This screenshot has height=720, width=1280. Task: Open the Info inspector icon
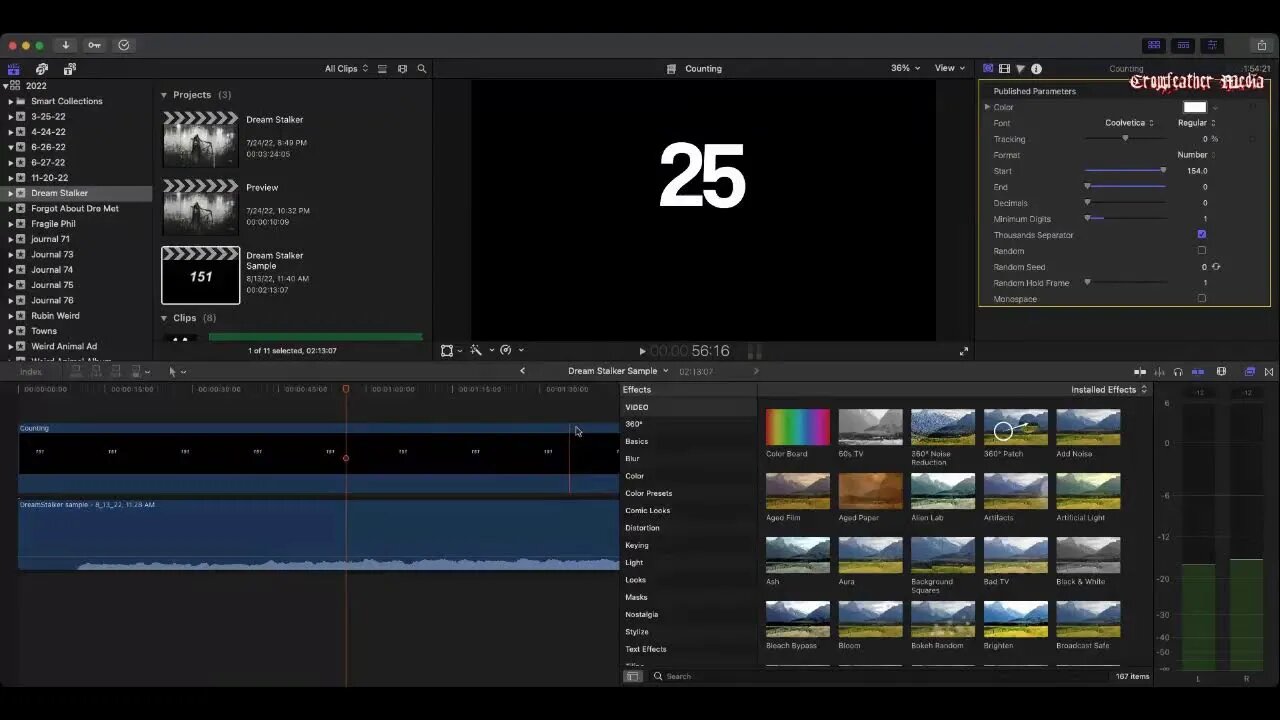1036,69
